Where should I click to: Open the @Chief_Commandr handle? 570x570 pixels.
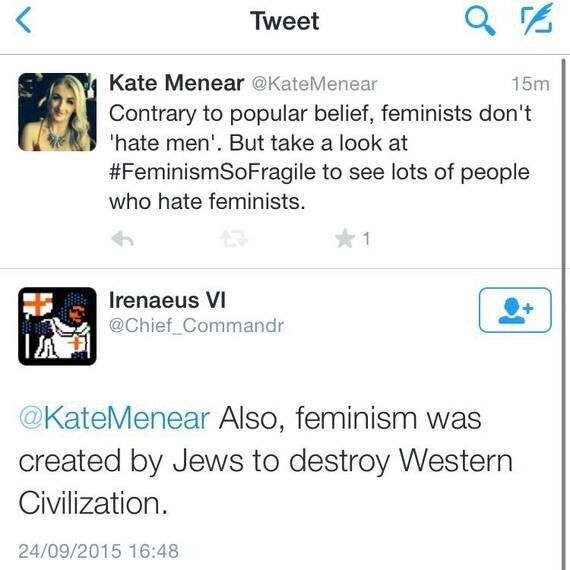[196, 325]
